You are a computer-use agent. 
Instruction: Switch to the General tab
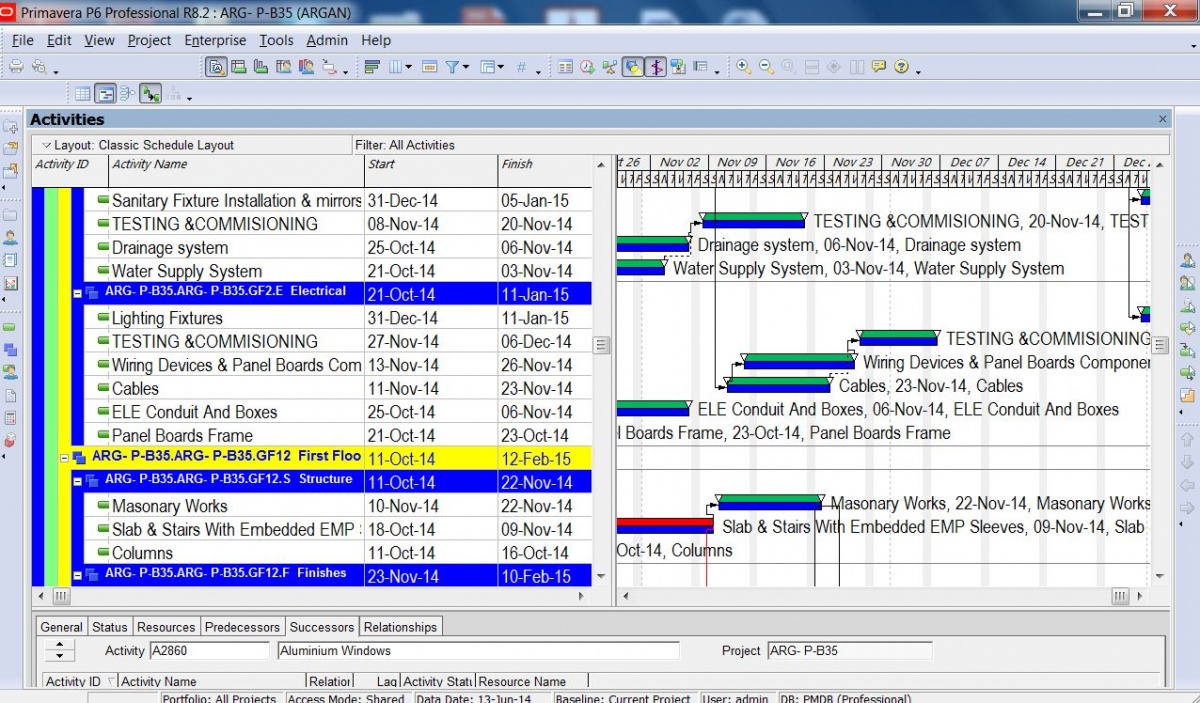(61, 627)
